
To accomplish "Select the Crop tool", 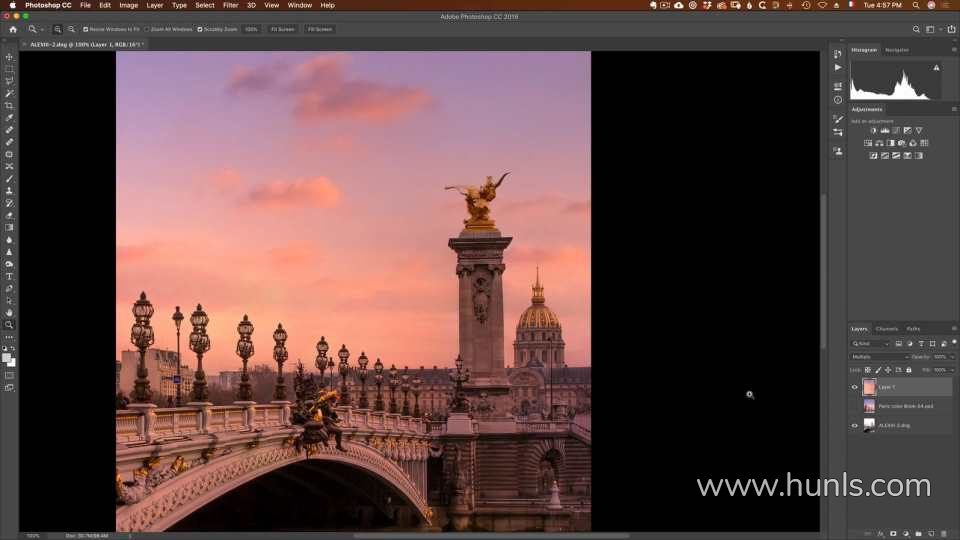I will pos(10,106).
